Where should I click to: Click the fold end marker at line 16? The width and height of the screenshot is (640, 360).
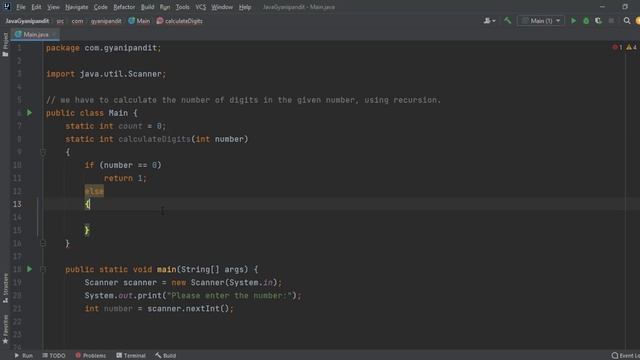[43, 243]
